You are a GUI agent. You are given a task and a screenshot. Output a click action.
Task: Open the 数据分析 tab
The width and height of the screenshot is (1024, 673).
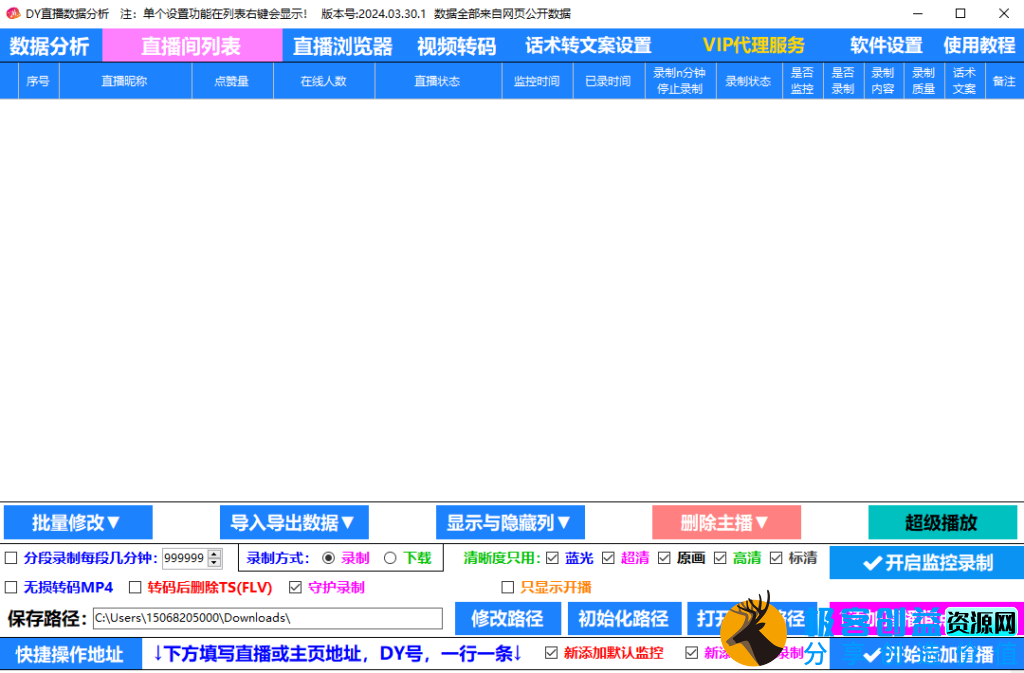(x=48, y=45)
